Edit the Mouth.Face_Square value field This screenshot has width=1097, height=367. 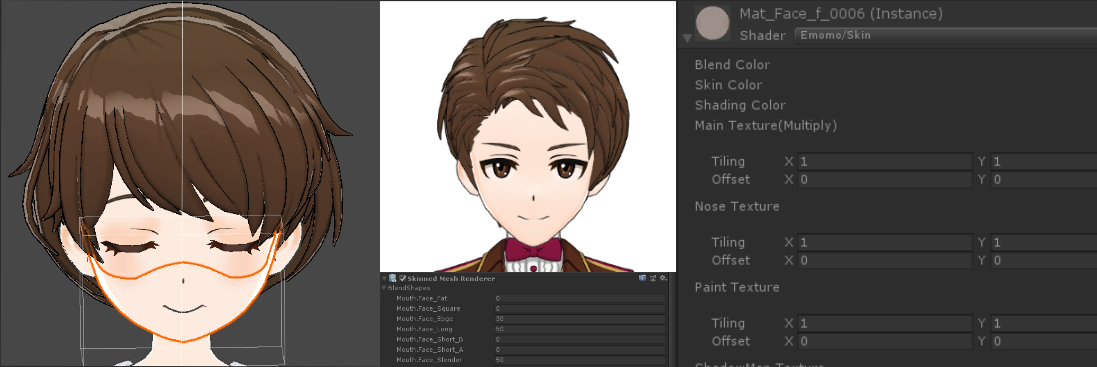(x=579, y=308)
